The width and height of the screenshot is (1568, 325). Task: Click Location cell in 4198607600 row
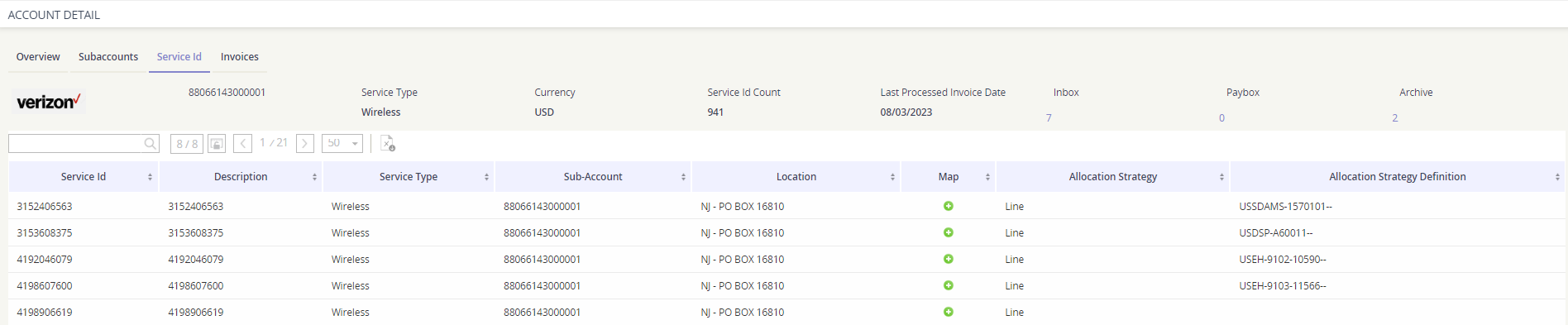743,286
